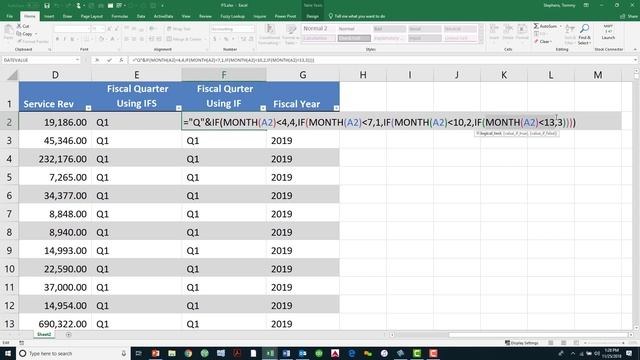This screenshot has width=640, height=360.
Task: Switch to the Insert tab
Action: click(49, 16)
